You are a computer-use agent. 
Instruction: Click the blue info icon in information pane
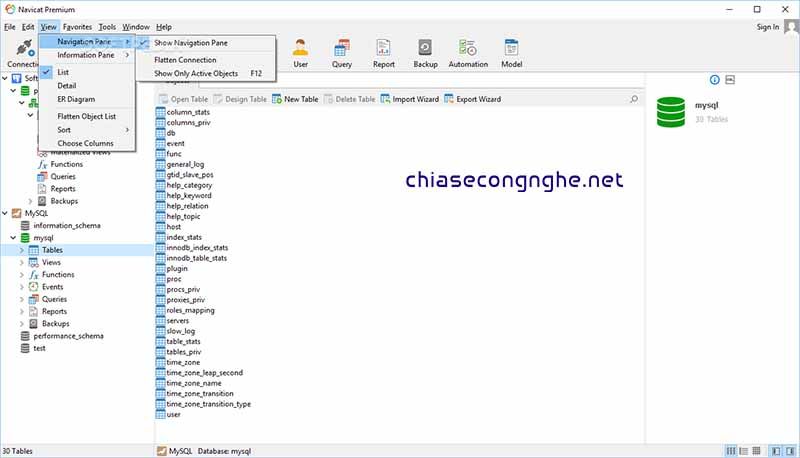[714, 79]
